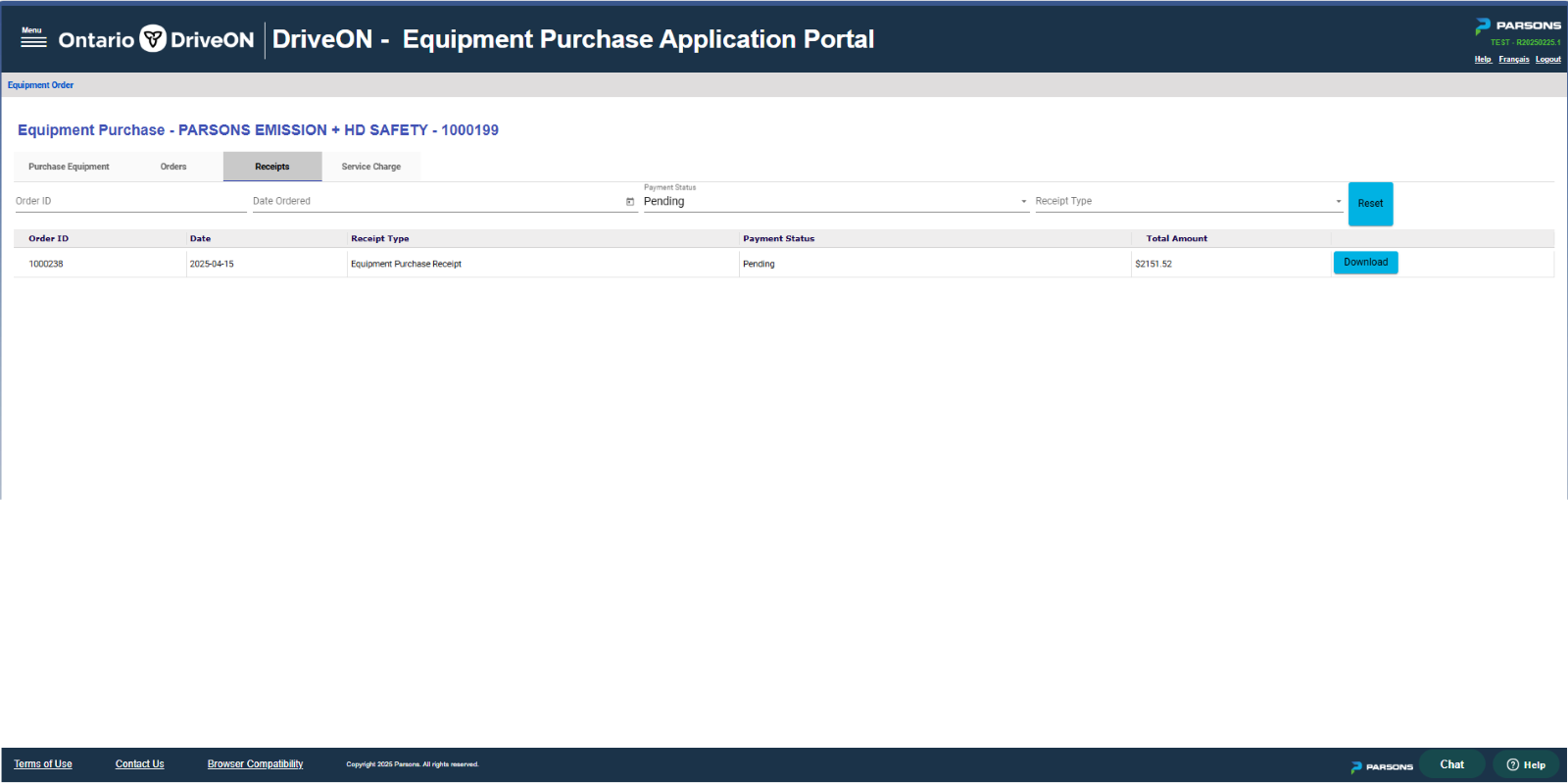The width and height of the screenshot is (1568, 784).
Task: Click the Ontario trillium logo
Action: [153, 39]
